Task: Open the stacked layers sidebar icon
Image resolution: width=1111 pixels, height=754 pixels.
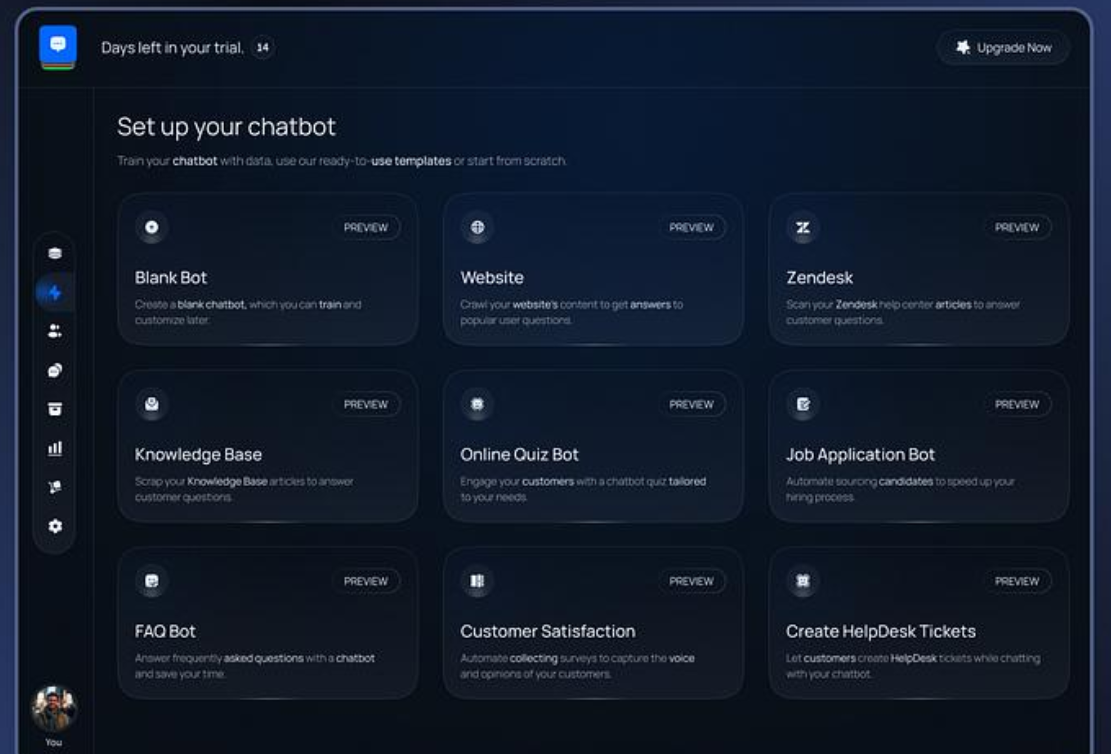Action: tap(55, 254)
